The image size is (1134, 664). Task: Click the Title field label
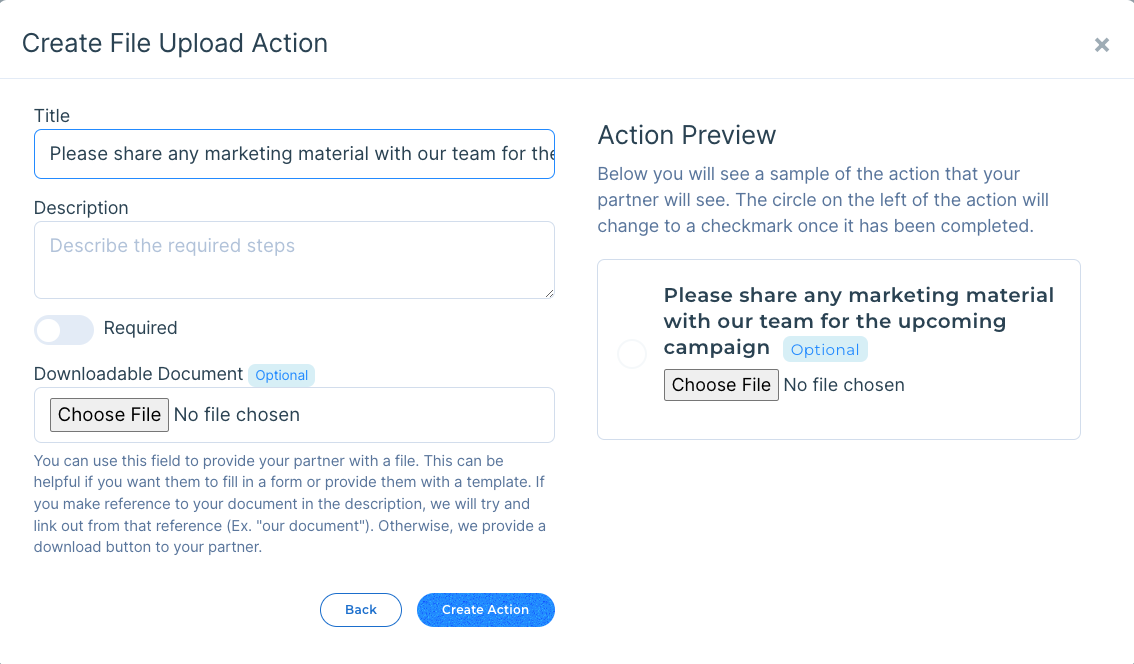point(52,116)
